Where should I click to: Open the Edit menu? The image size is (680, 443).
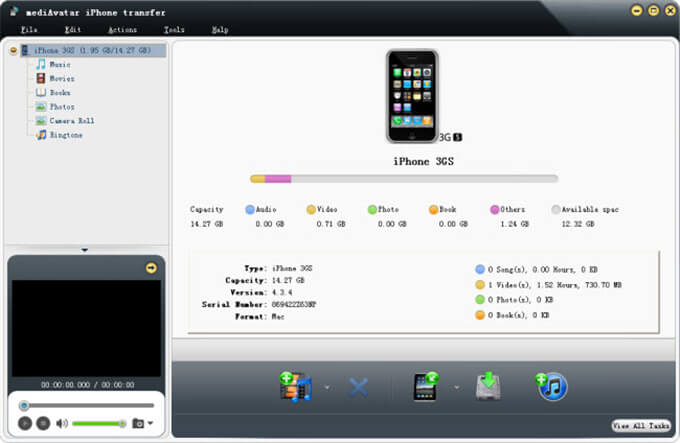point(72,29)
